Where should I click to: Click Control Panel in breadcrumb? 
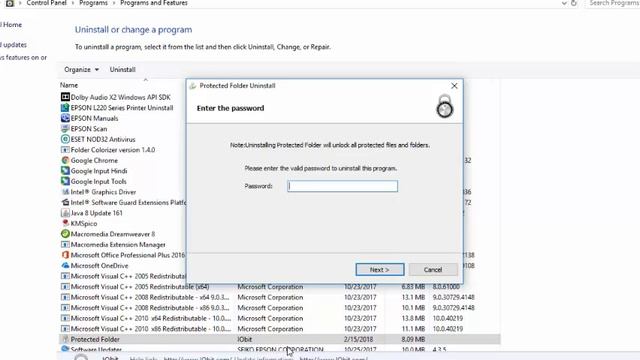(47, 3)
